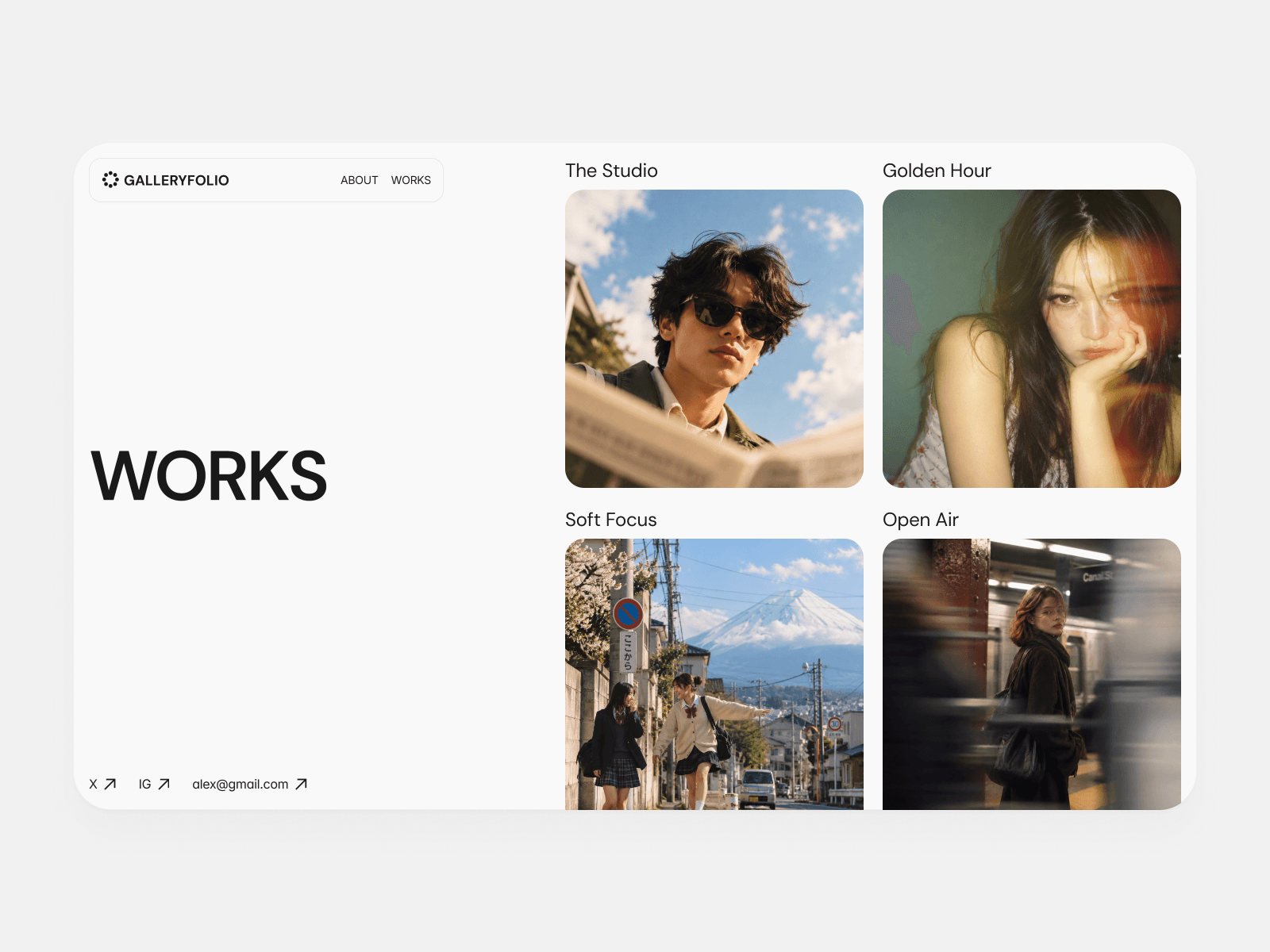Image resolution: width=1270 pixels, height=952 pixels.
Task: Open the X social link
Action: click(93, 784)
